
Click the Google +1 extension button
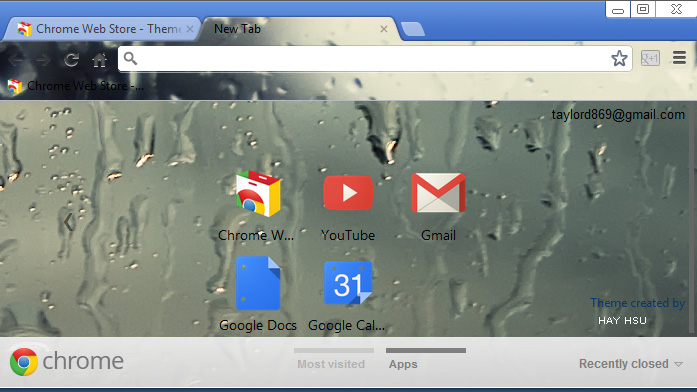tap(650, 58)
